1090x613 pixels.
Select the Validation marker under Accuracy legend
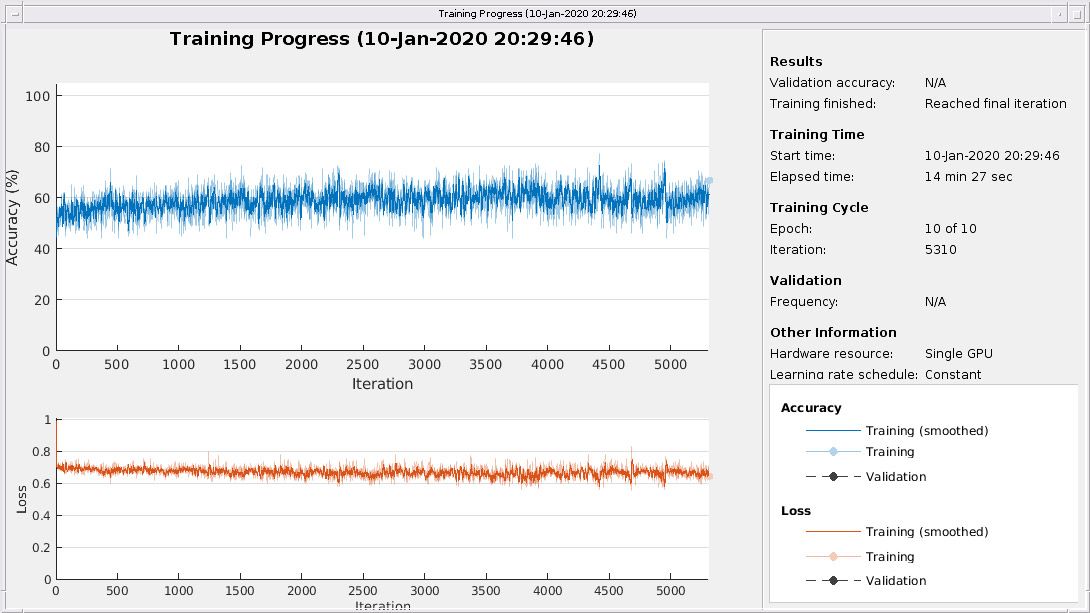pyautogui.click(x=833, y=477)
